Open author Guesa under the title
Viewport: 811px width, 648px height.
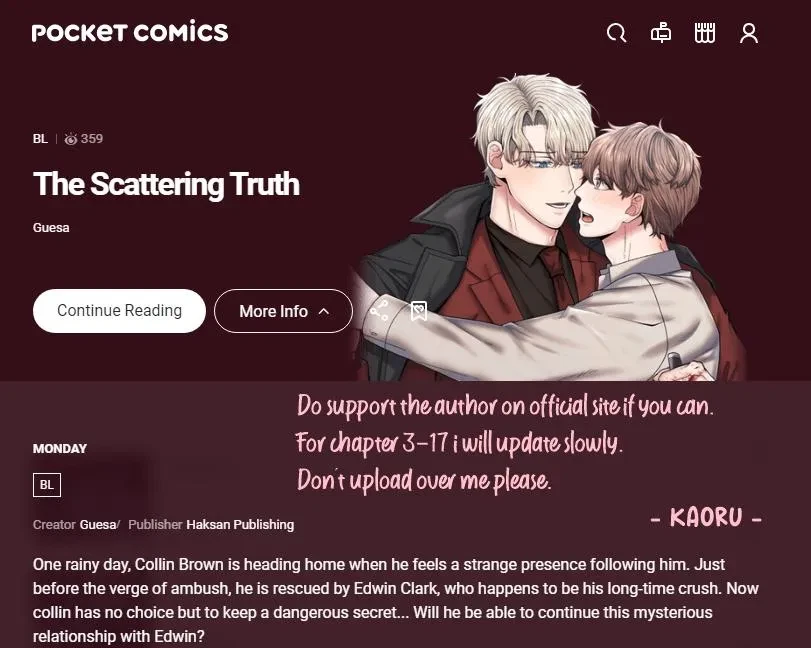coord(51,228)
